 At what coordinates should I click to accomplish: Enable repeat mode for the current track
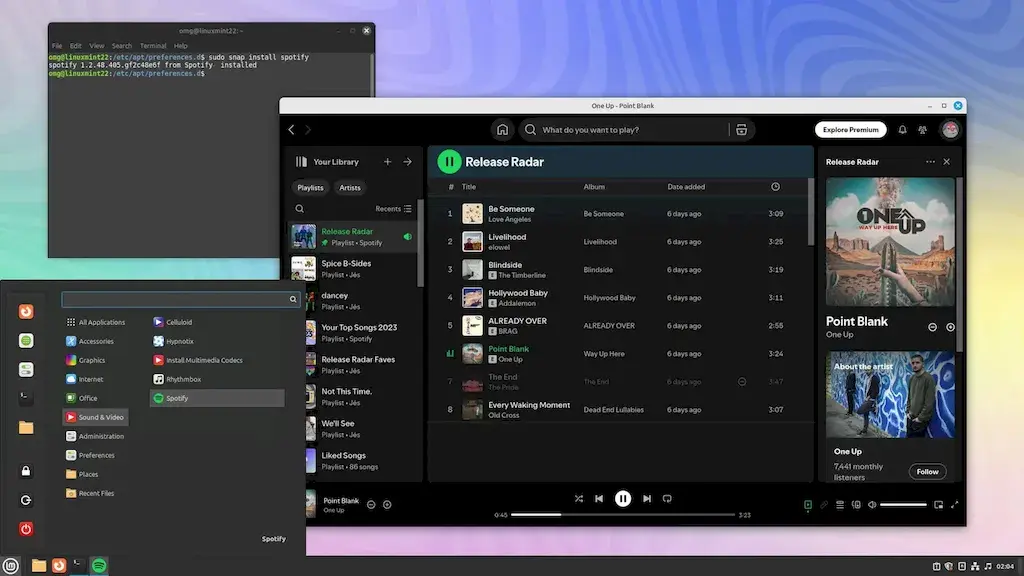pos(668,499)
